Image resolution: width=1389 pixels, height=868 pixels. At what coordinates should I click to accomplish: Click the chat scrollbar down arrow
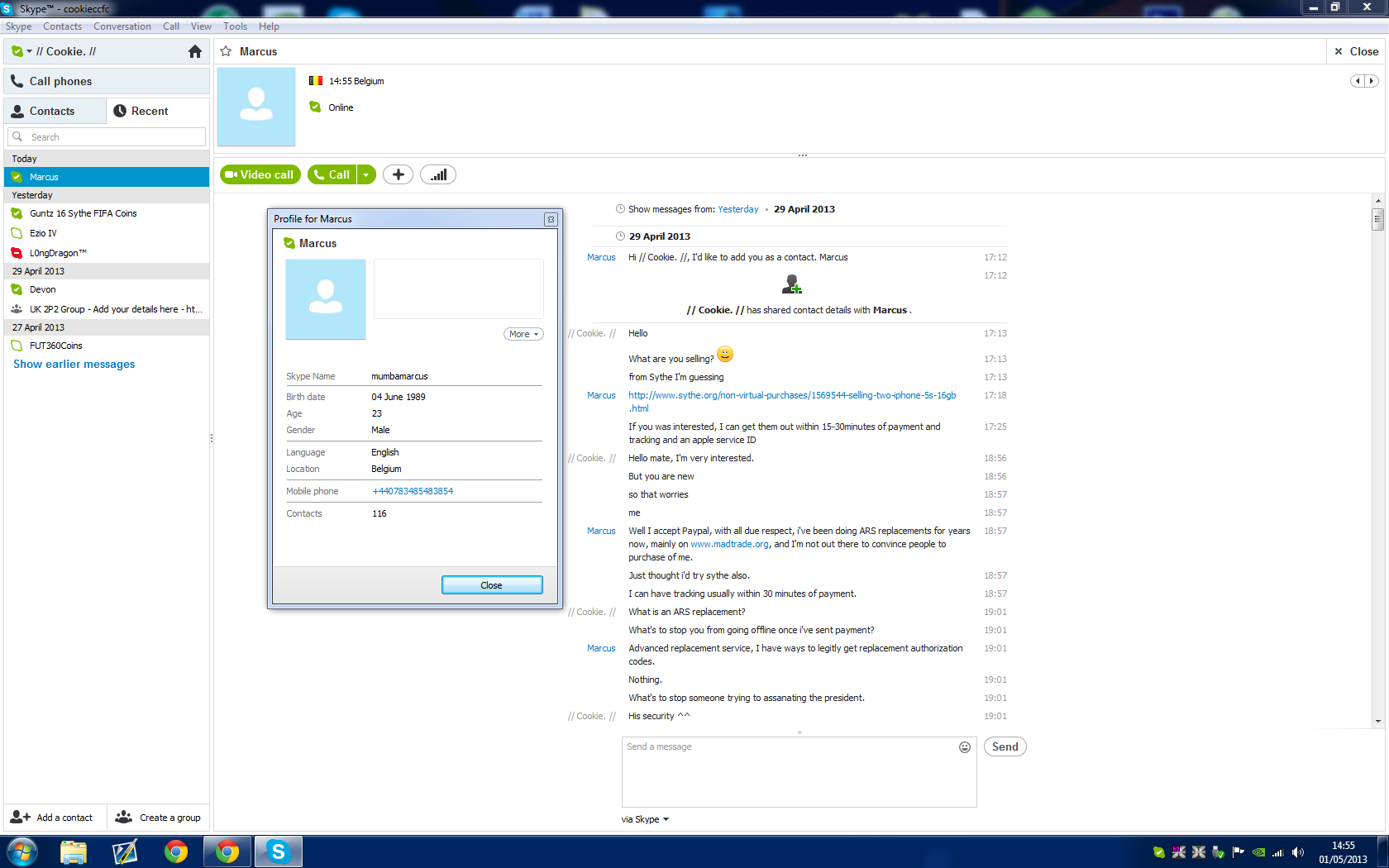(1377, 722)
